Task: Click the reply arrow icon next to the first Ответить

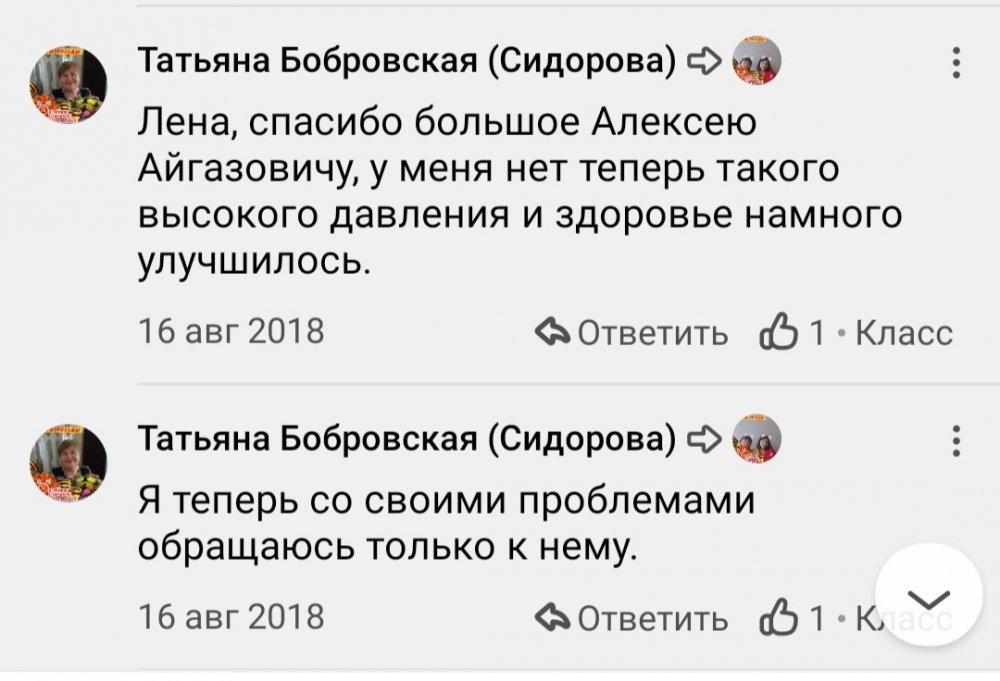Action: tap(551, 333)
